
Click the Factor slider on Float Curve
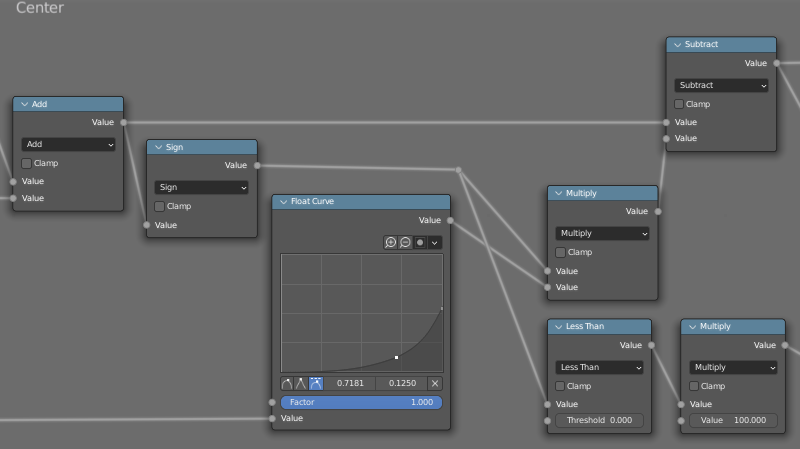point(361,402)
